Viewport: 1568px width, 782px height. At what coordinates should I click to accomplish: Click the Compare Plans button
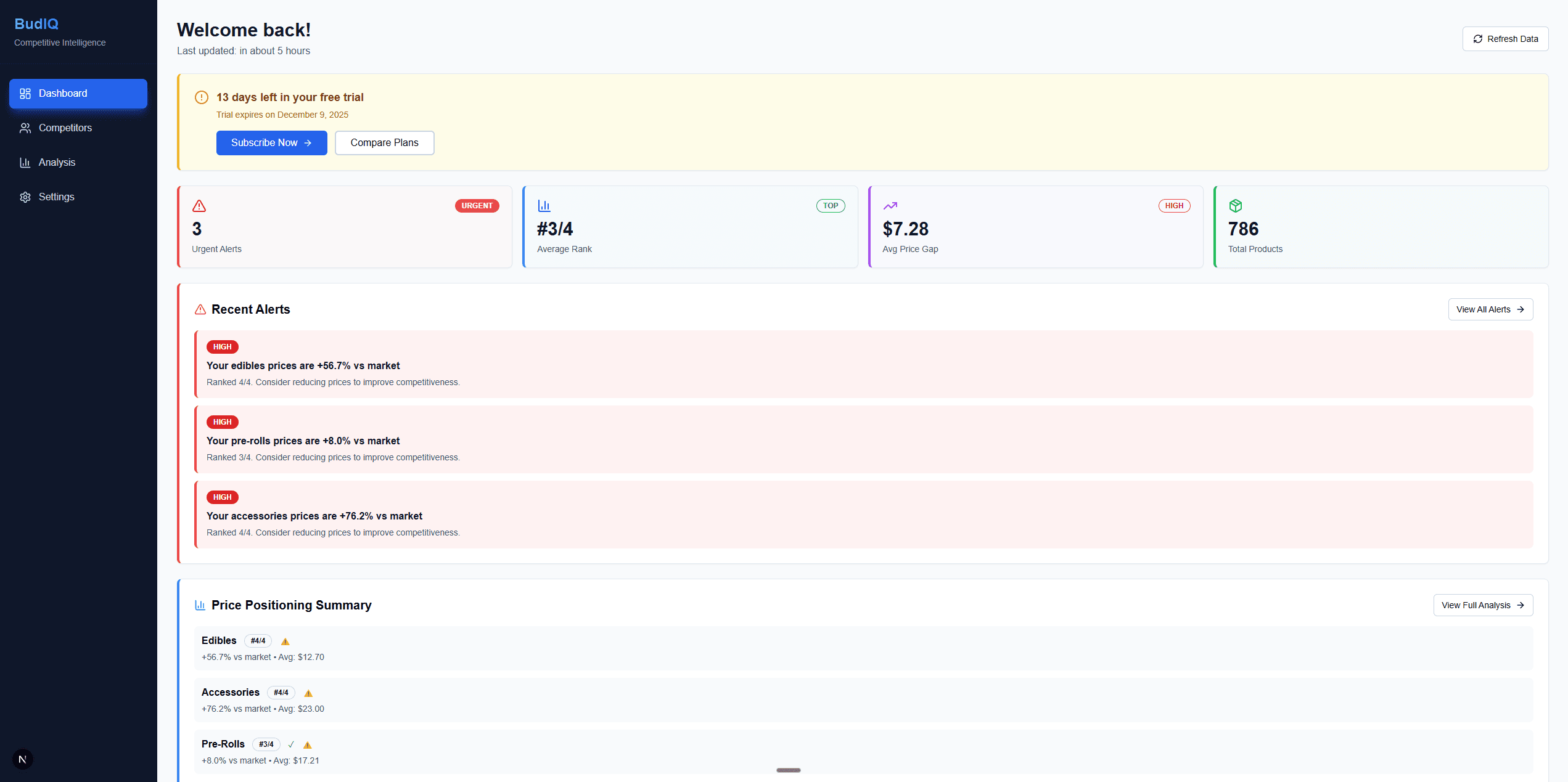coord(384,142)
